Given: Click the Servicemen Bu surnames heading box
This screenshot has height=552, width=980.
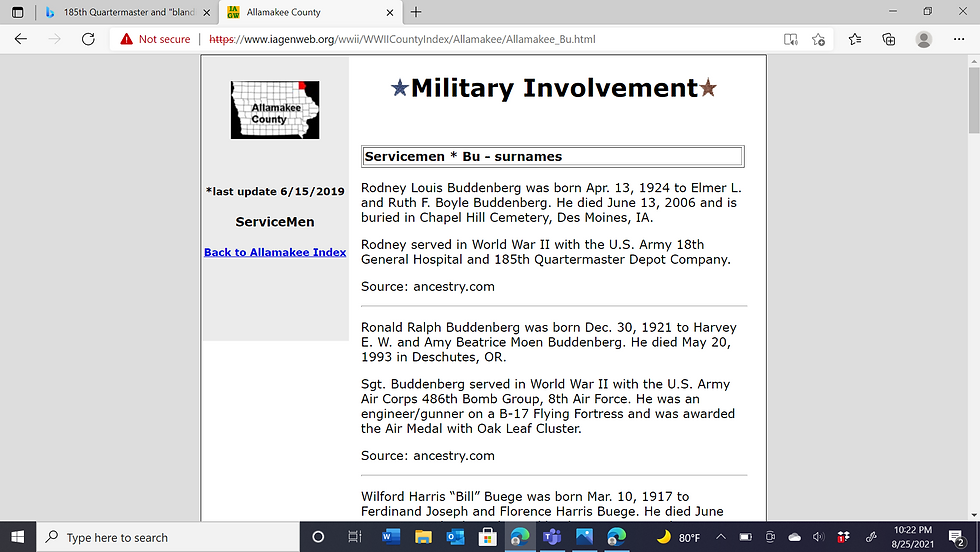Looking at the screenshot, I should (552, 156).
